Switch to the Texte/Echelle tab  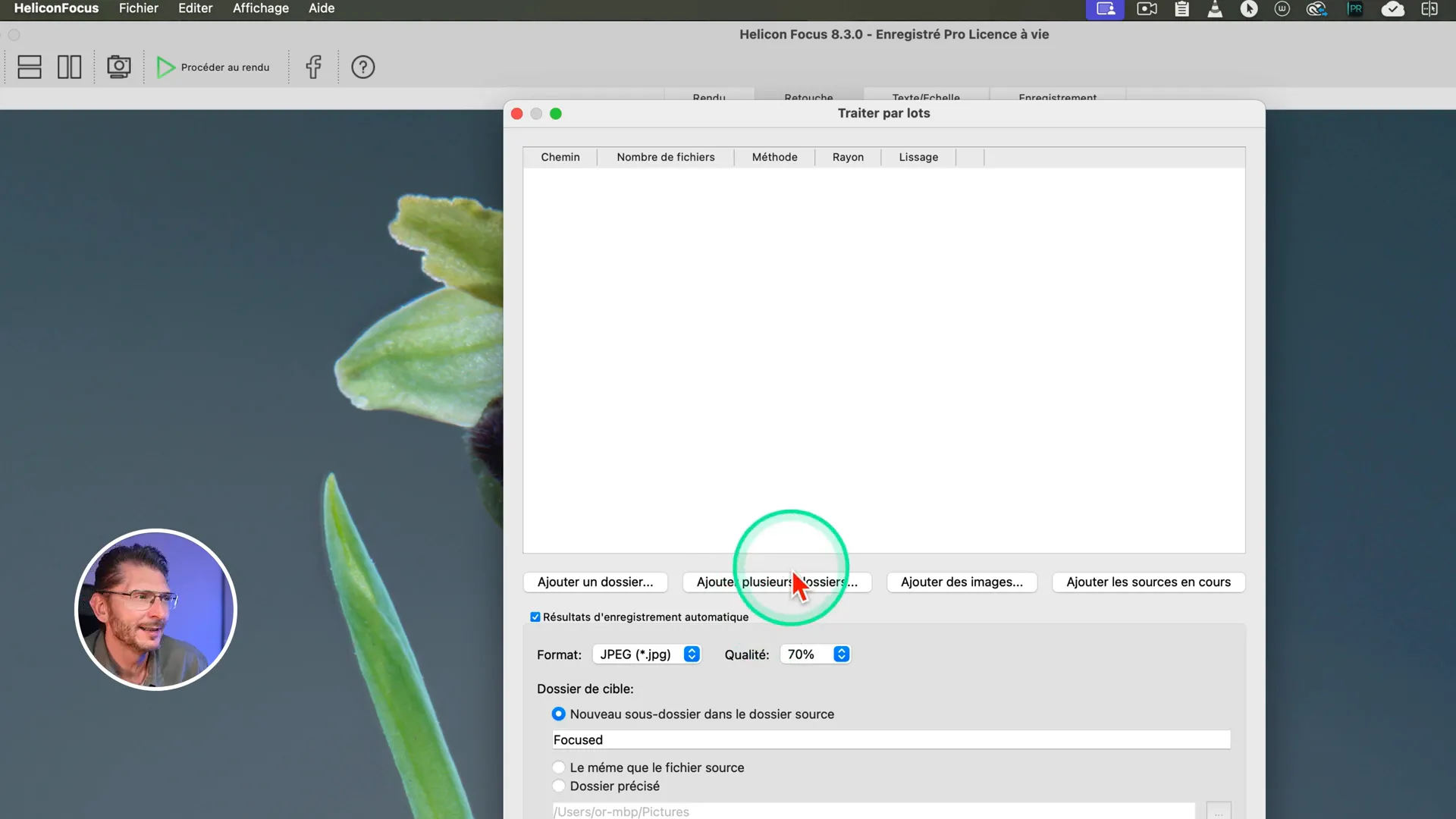tap(926, 96)
